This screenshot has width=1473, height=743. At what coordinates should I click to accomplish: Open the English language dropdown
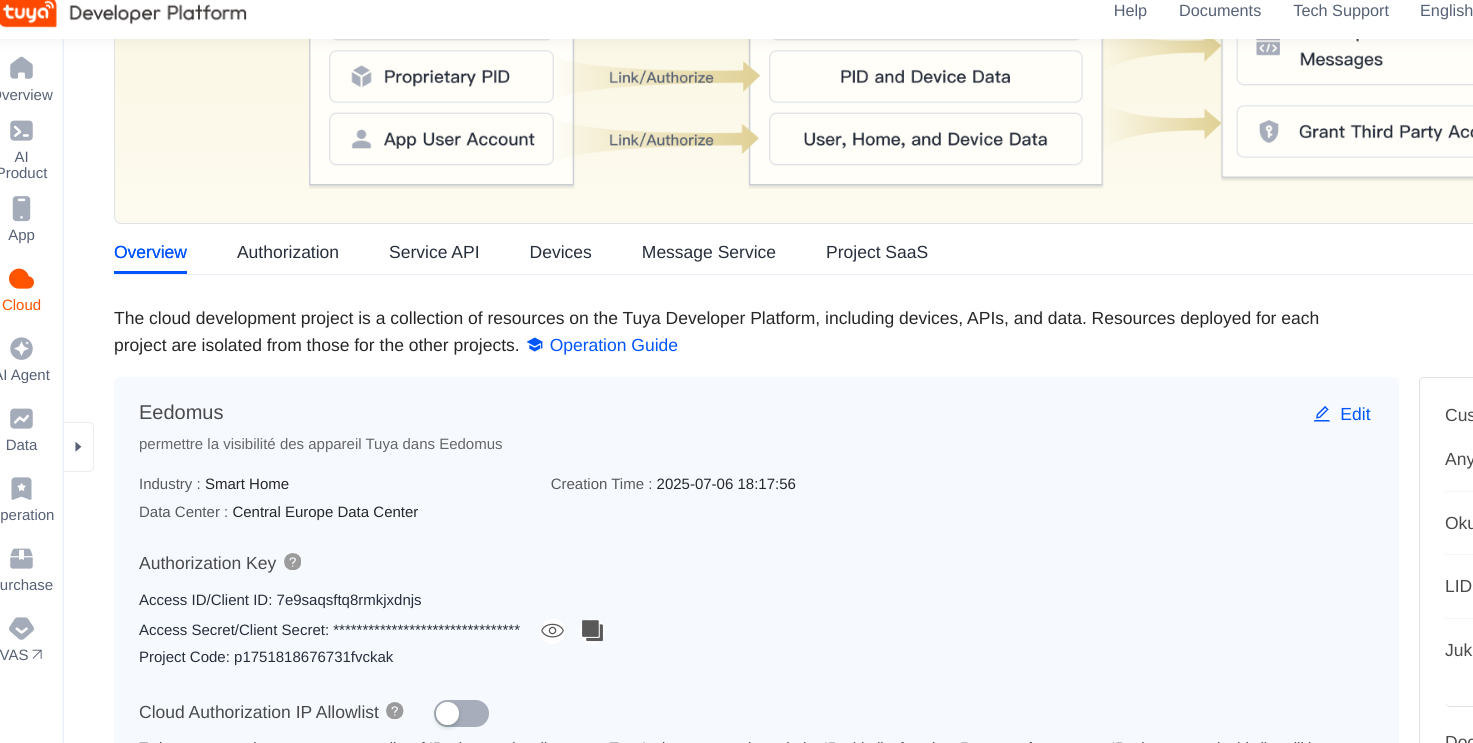click(x=1446, y=11)
